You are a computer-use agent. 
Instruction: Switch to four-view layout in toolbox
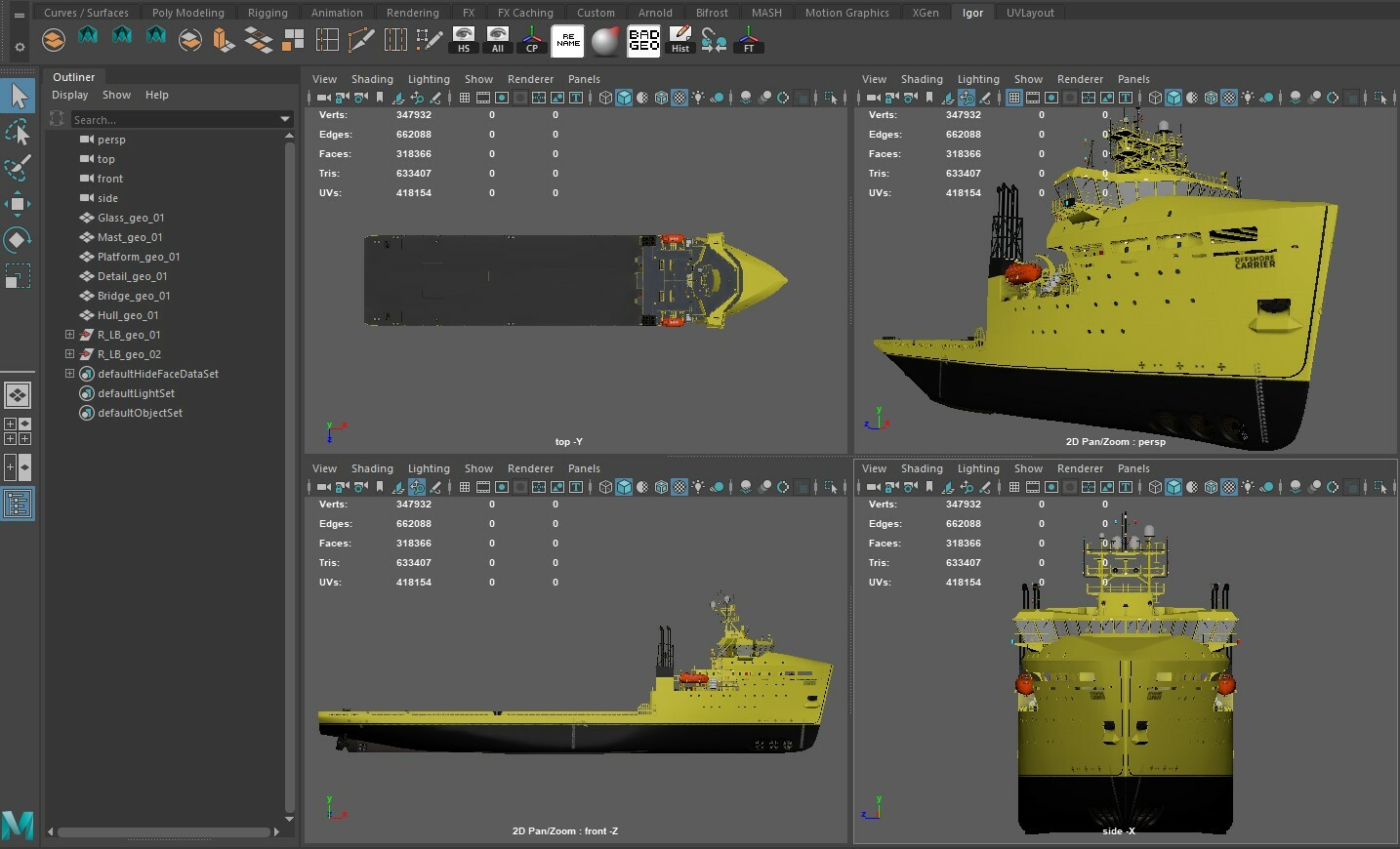tap(18, 430)
